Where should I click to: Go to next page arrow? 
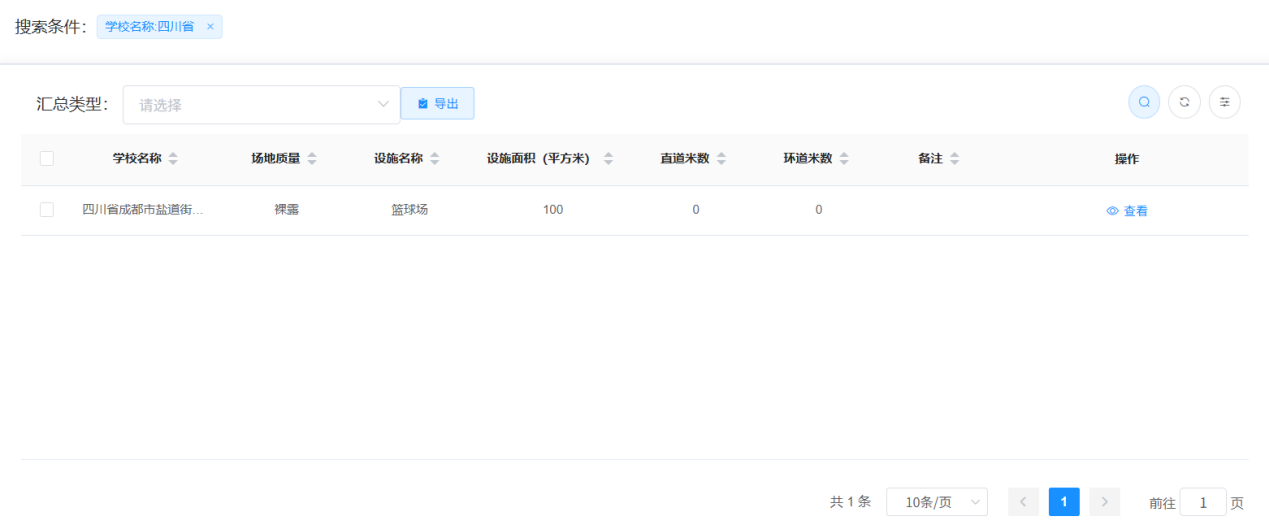point(1104,502)
